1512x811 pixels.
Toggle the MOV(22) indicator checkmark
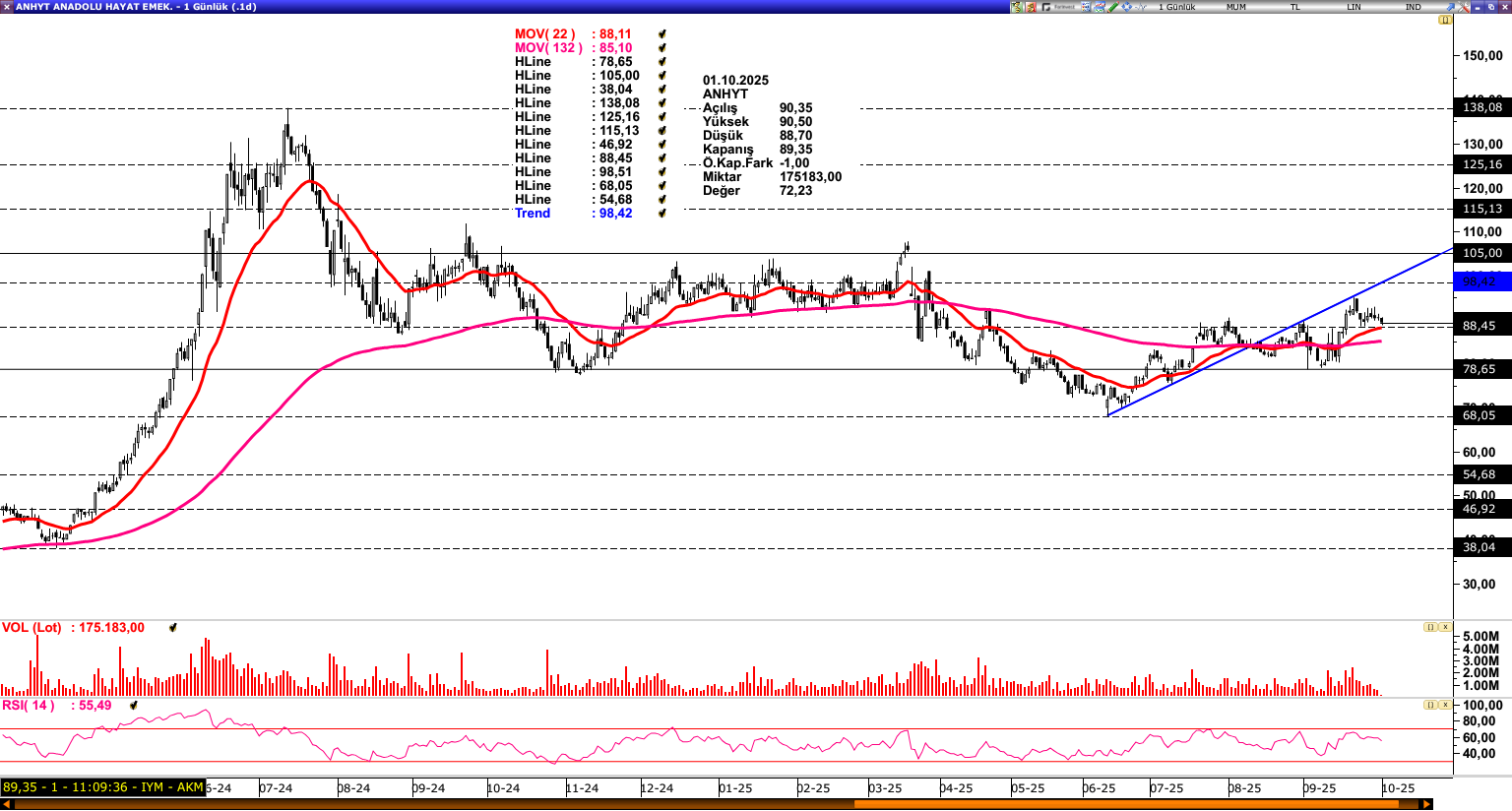(662, 34)
